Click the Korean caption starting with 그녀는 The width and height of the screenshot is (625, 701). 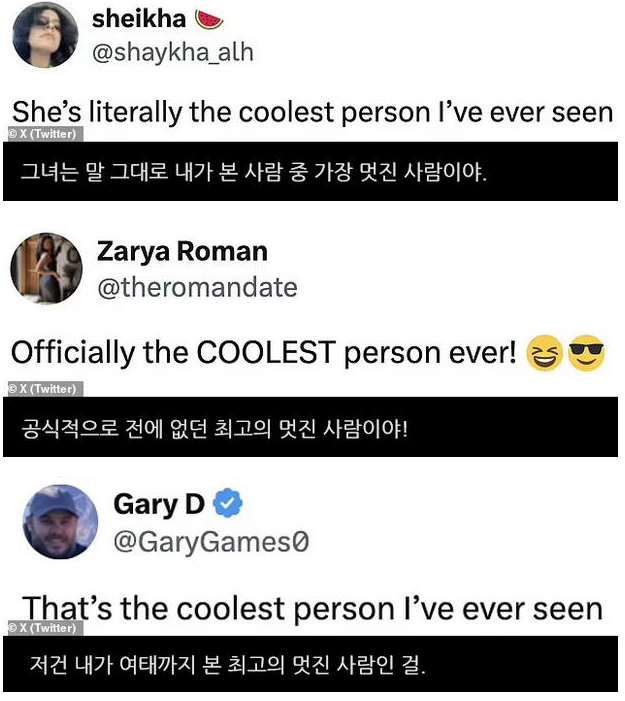click(254, 171)
